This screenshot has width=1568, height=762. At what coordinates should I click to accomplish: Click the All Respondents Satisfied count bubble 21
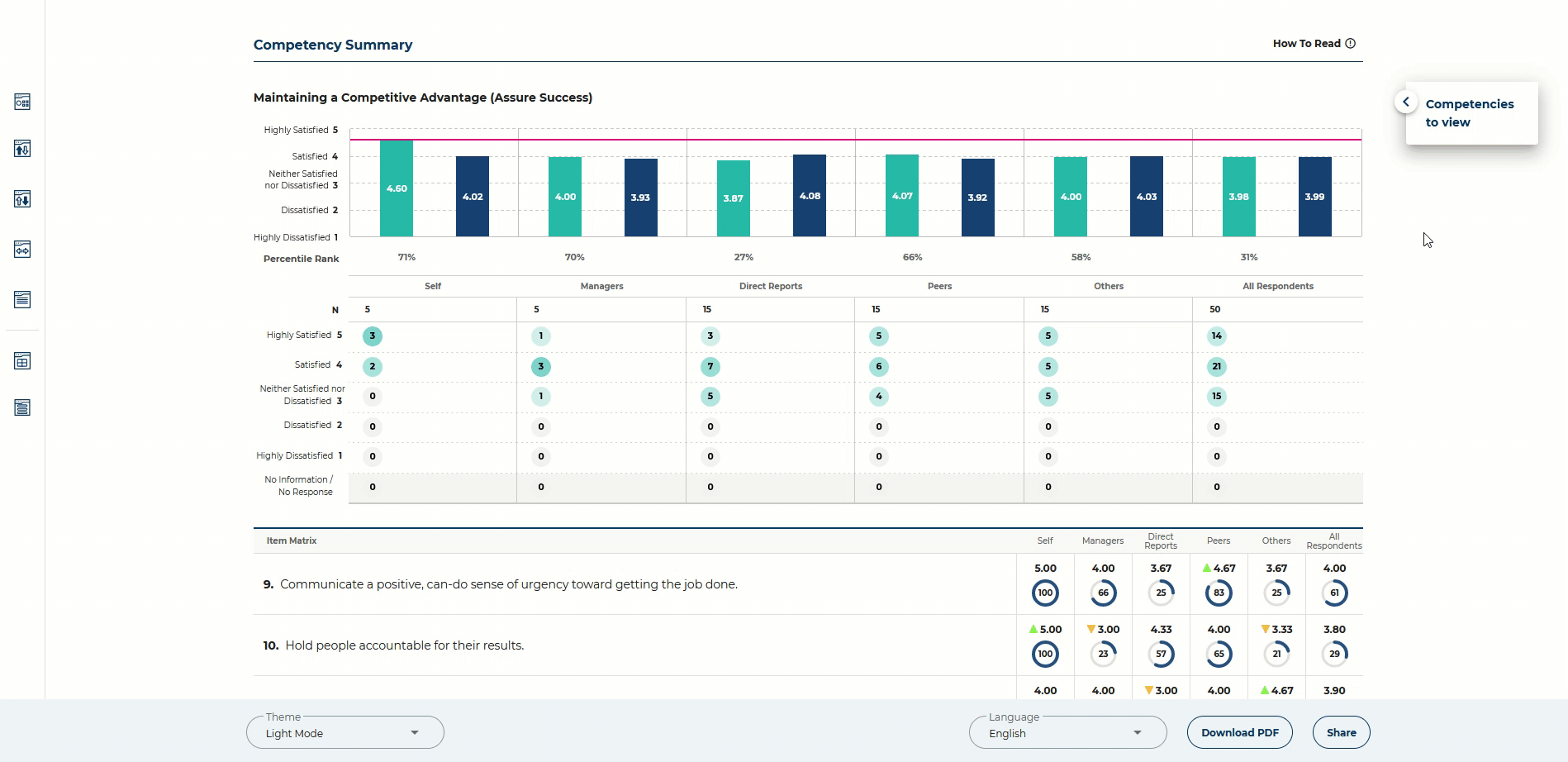tap(1217, 366)
